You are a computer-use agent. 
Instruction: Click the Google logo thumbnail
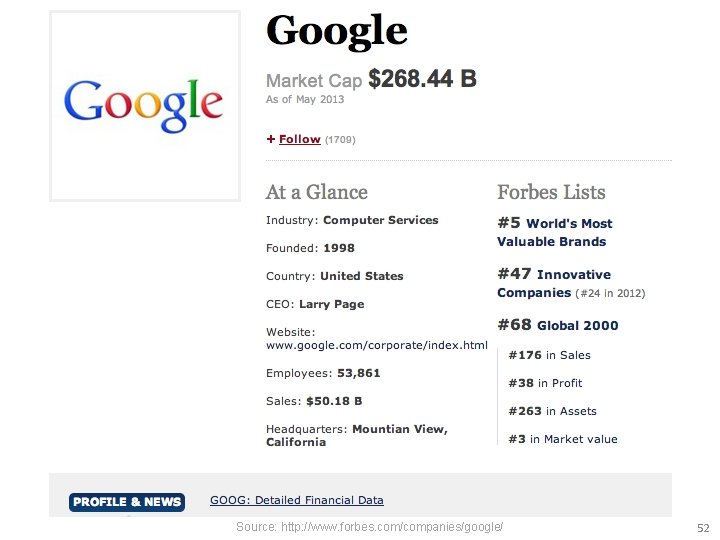point(144,105)
